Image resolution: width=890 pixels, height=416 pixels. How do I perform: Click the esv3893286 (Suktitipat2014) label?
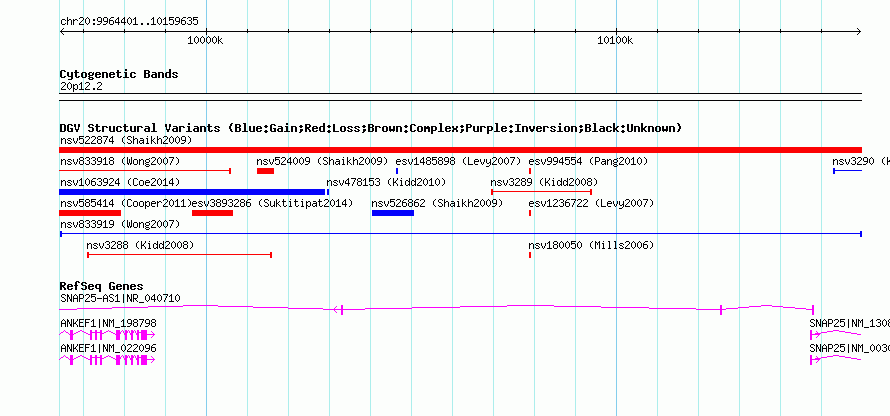coord(272,203)
